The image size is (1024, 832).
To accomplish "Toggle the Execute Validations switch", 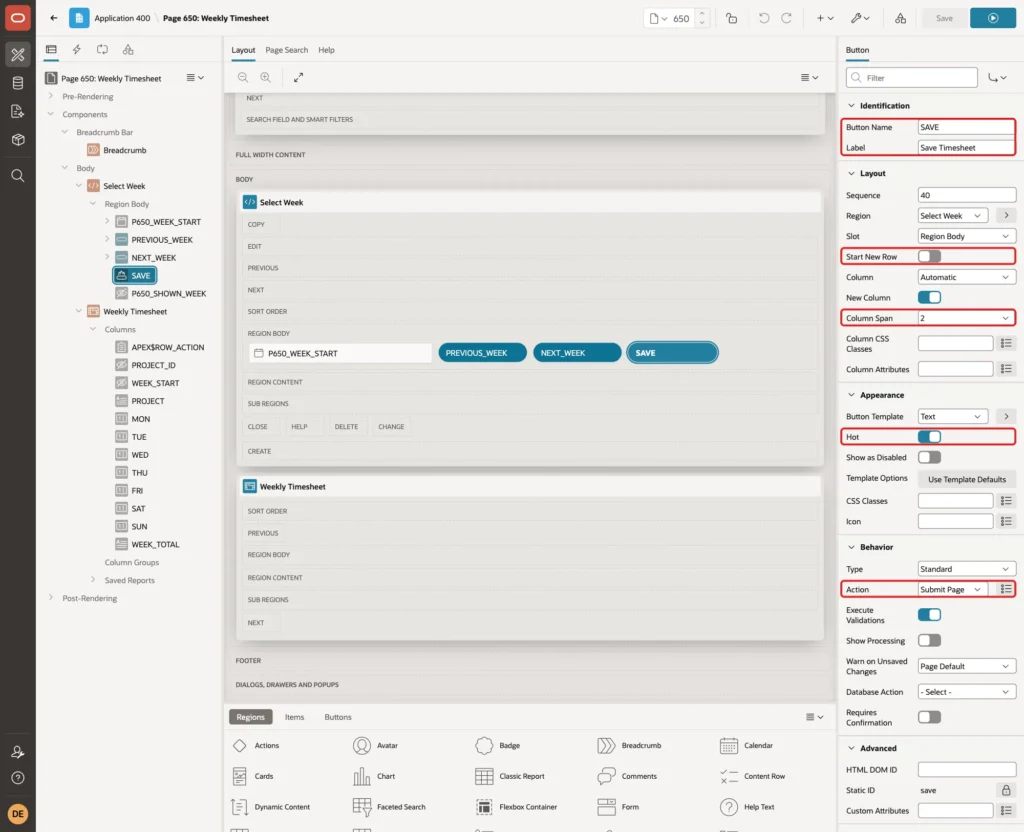I will click(x=929, y=615).
